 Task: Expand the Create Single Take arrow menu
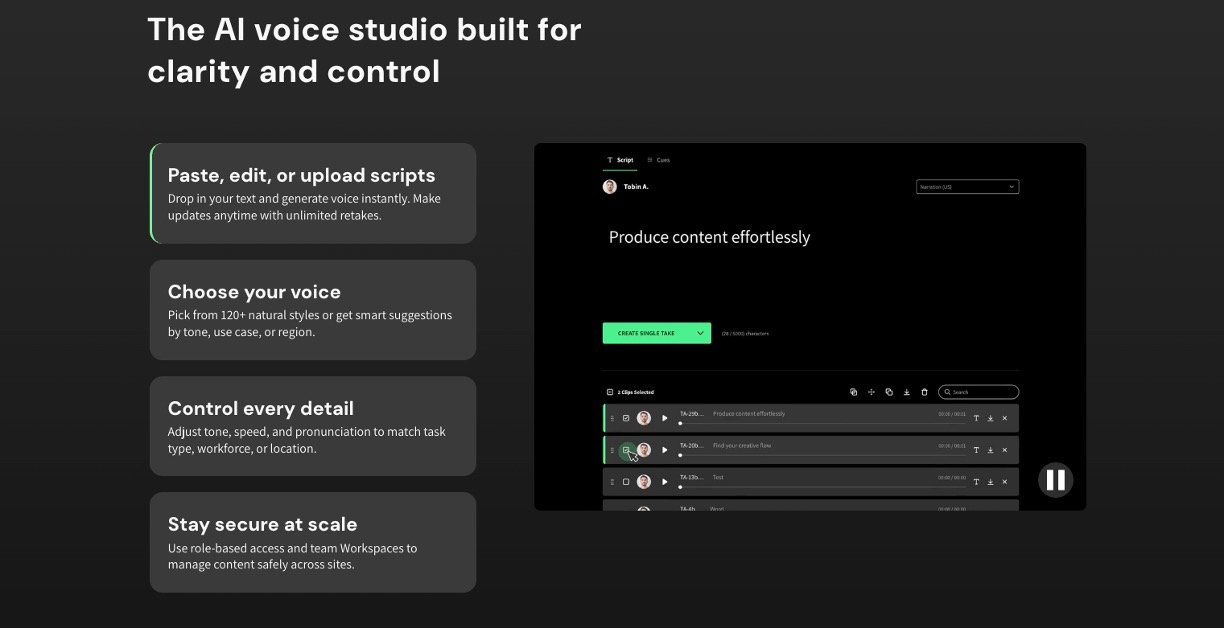[700, 333]
